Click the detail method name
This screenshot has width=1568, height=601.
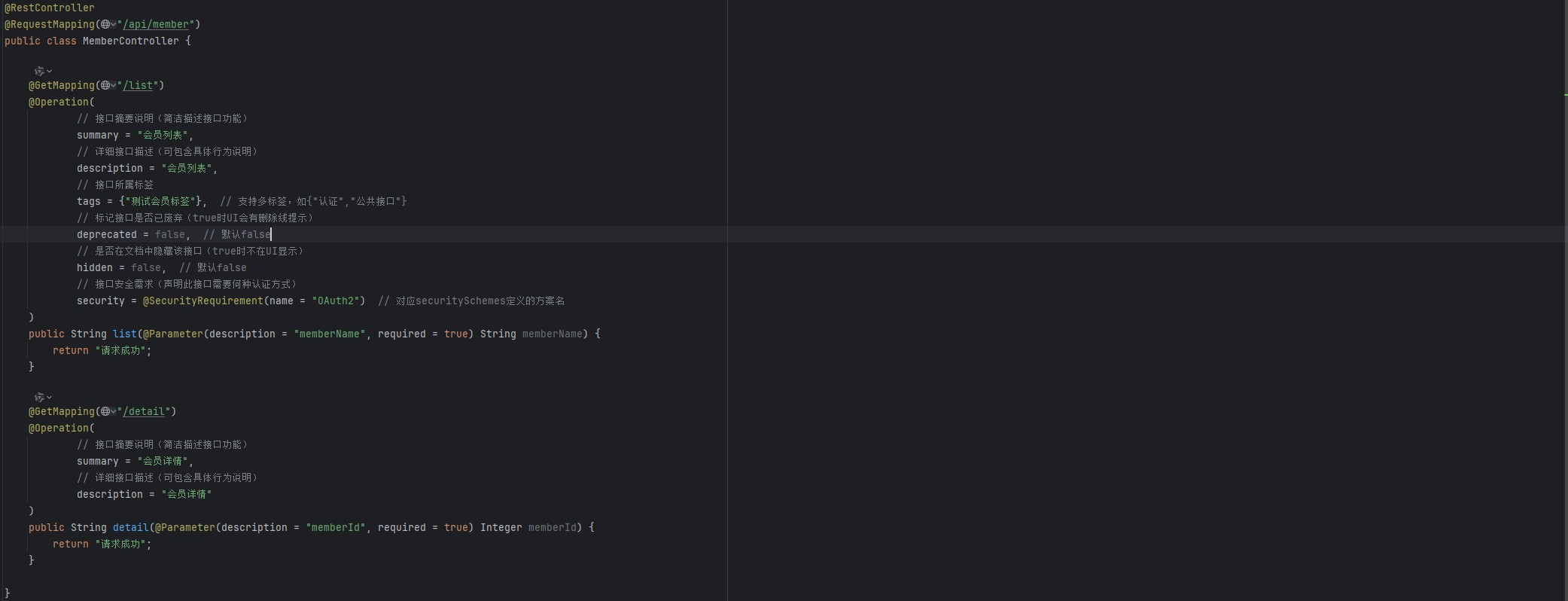(x=131, y=527)
